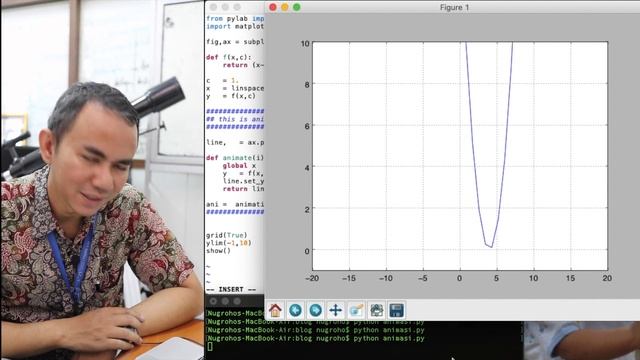The height and width of the screenshot is (360, 640).
Task: Save figure with floppy disk icon
Action: point(396,311)
